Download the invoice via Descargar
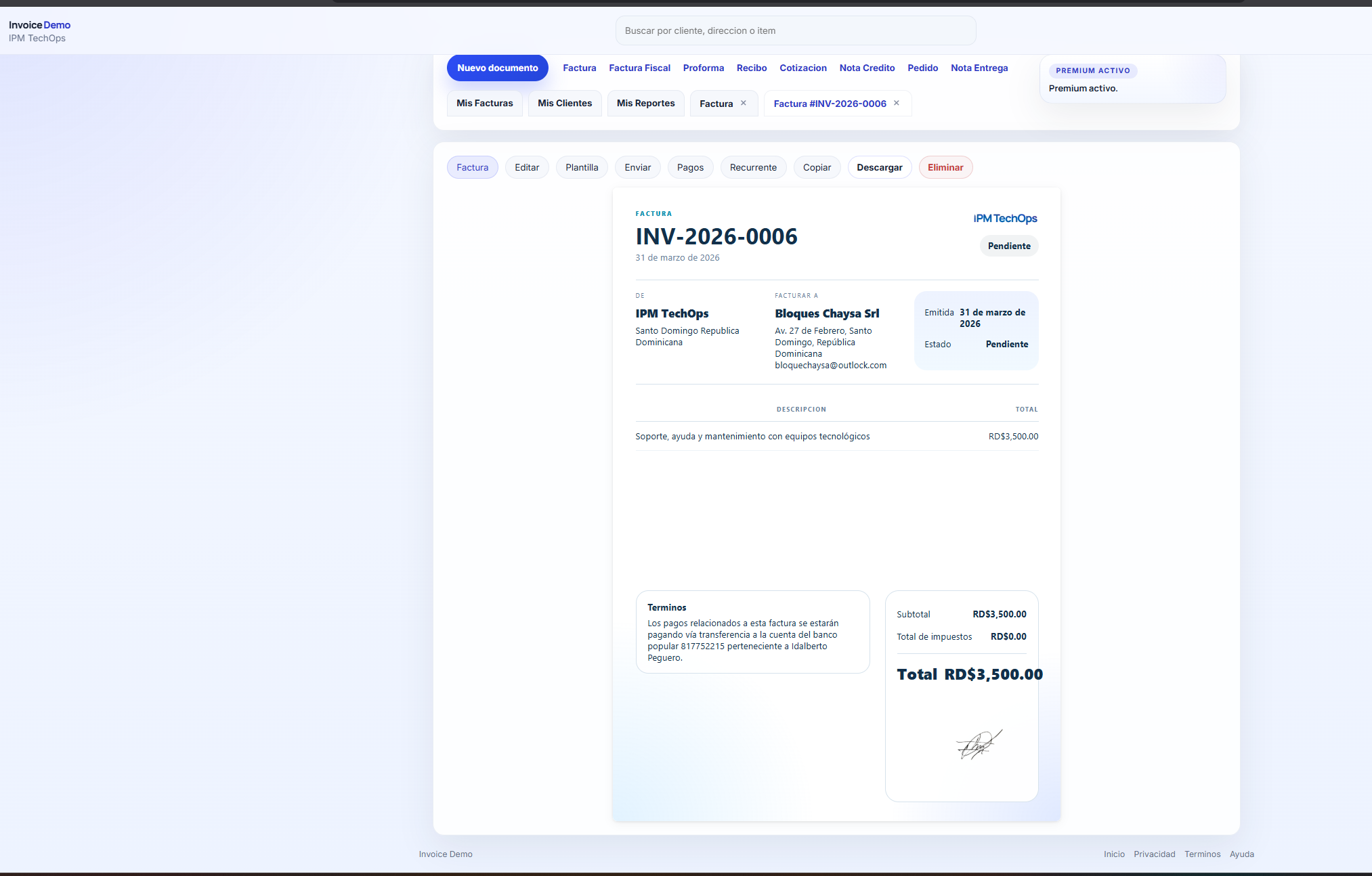Viewport: 1372px width, 876px height. pyautogui.click(x=879, y=167)
